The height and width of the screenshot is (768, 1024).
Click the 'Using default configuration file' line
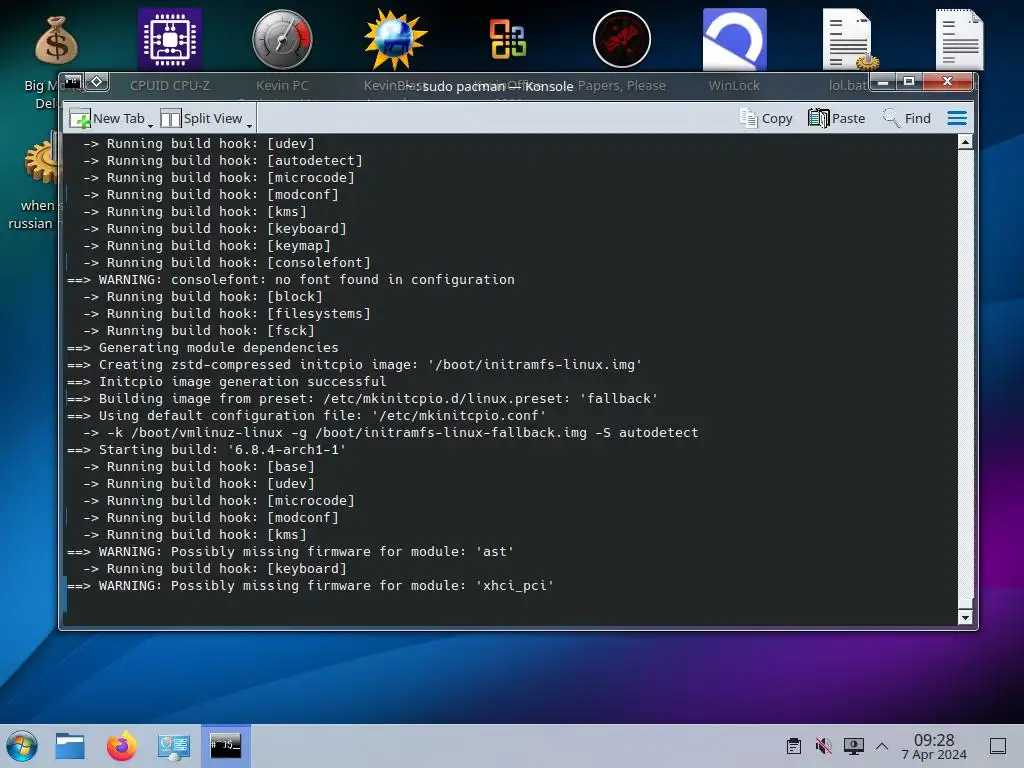(x=306, y=415)
